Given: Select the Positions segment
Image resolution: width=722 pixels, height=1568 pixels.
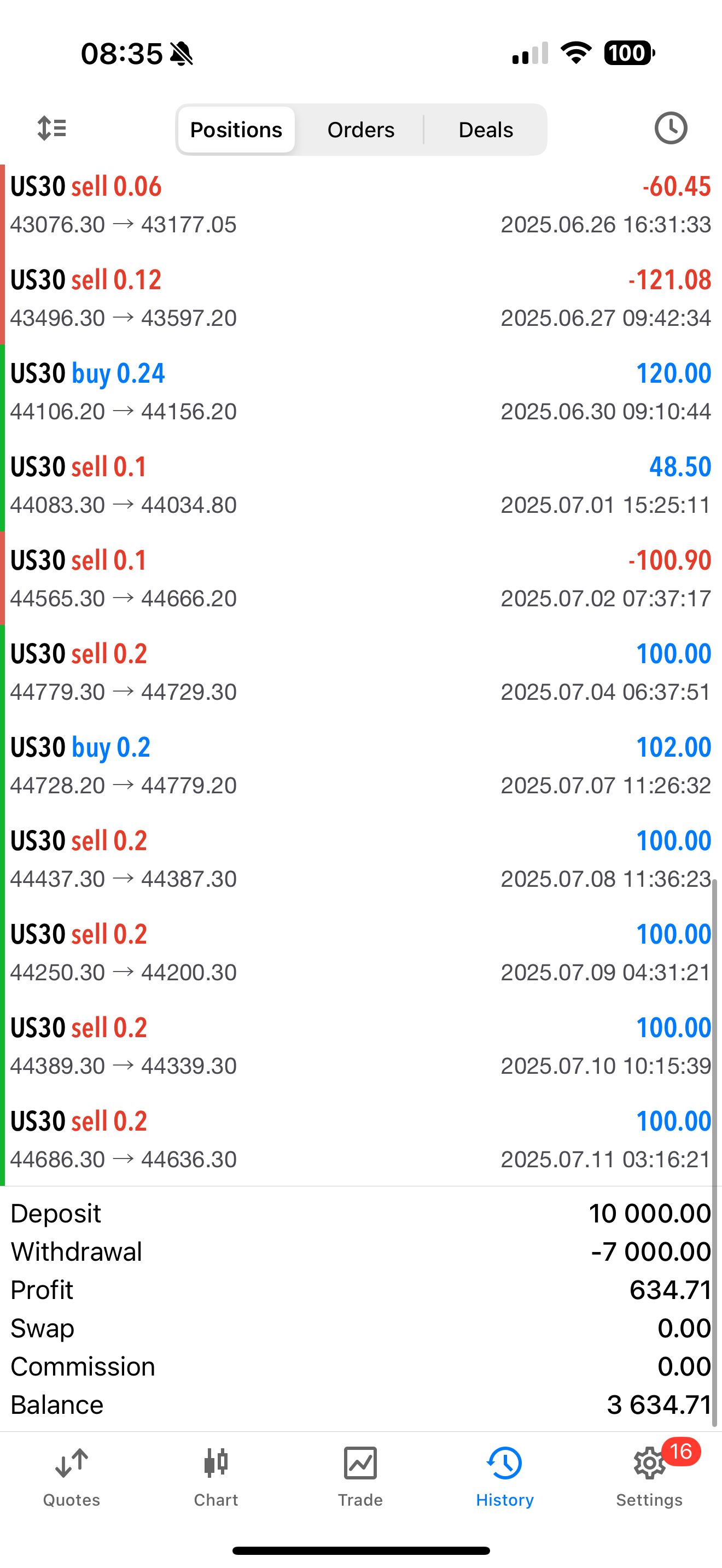Looking at the screenshot, I should click(x=236, y=130).
